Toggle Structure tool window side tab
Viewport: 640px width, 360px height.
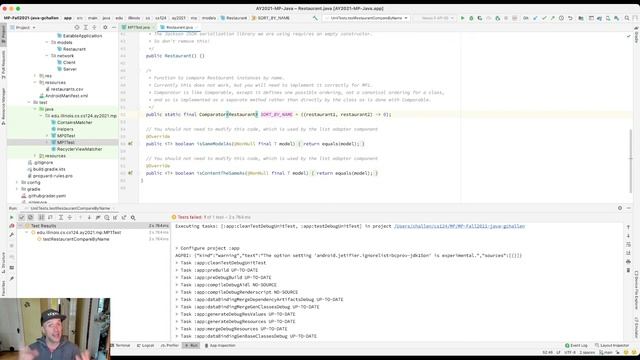click(x=3, y=263)
